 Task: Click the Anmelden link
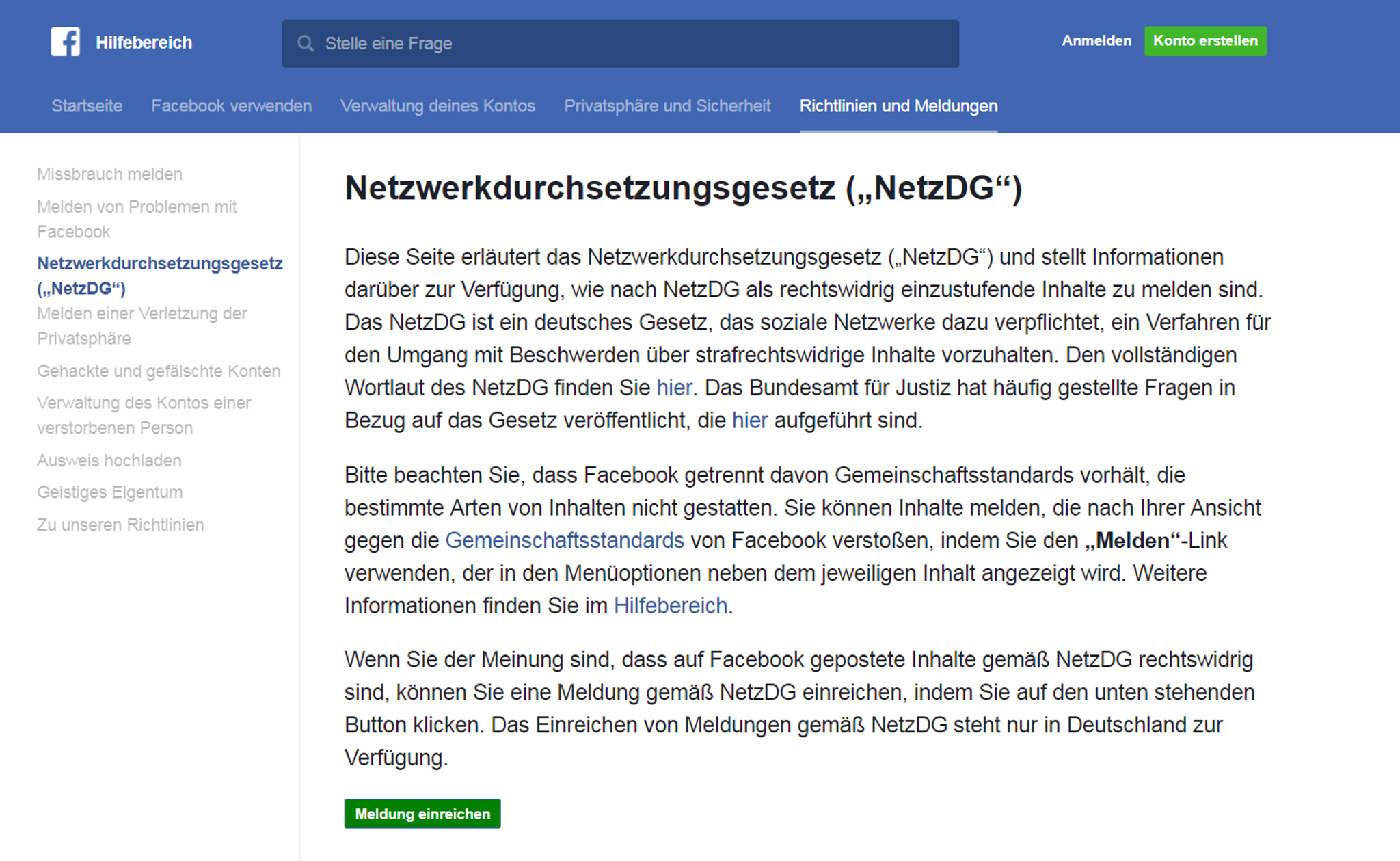click(x=1096, y=41)
